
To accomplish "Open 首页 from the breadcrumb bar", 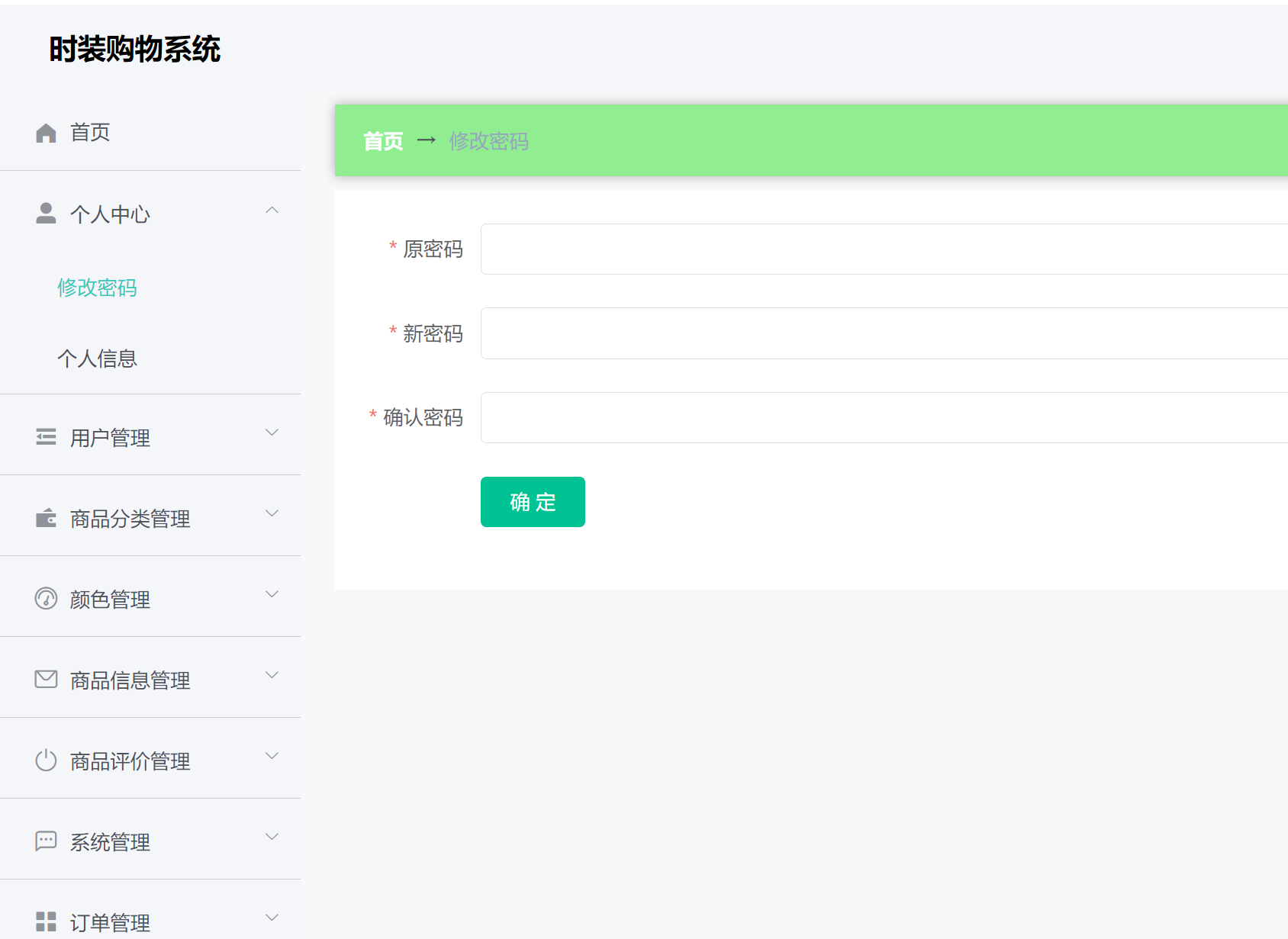I will point(383,141).
